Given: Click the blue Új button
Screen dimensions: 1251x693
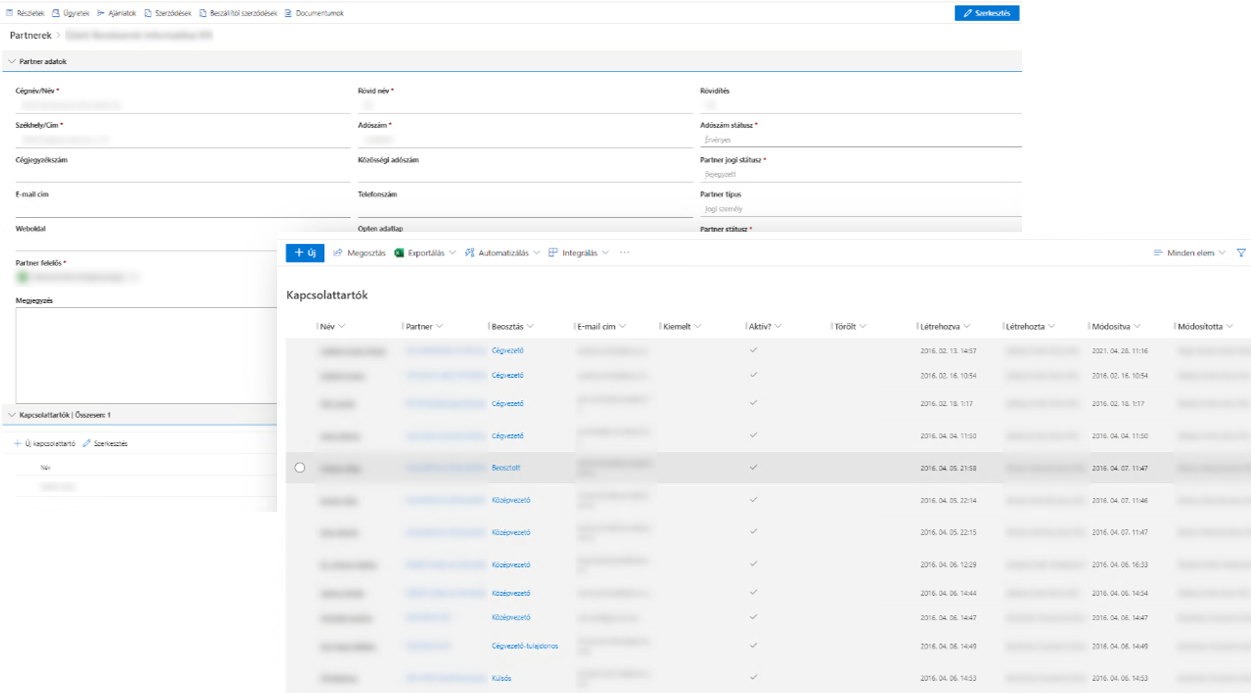Looking at the screenshot, I should point(305,253).
